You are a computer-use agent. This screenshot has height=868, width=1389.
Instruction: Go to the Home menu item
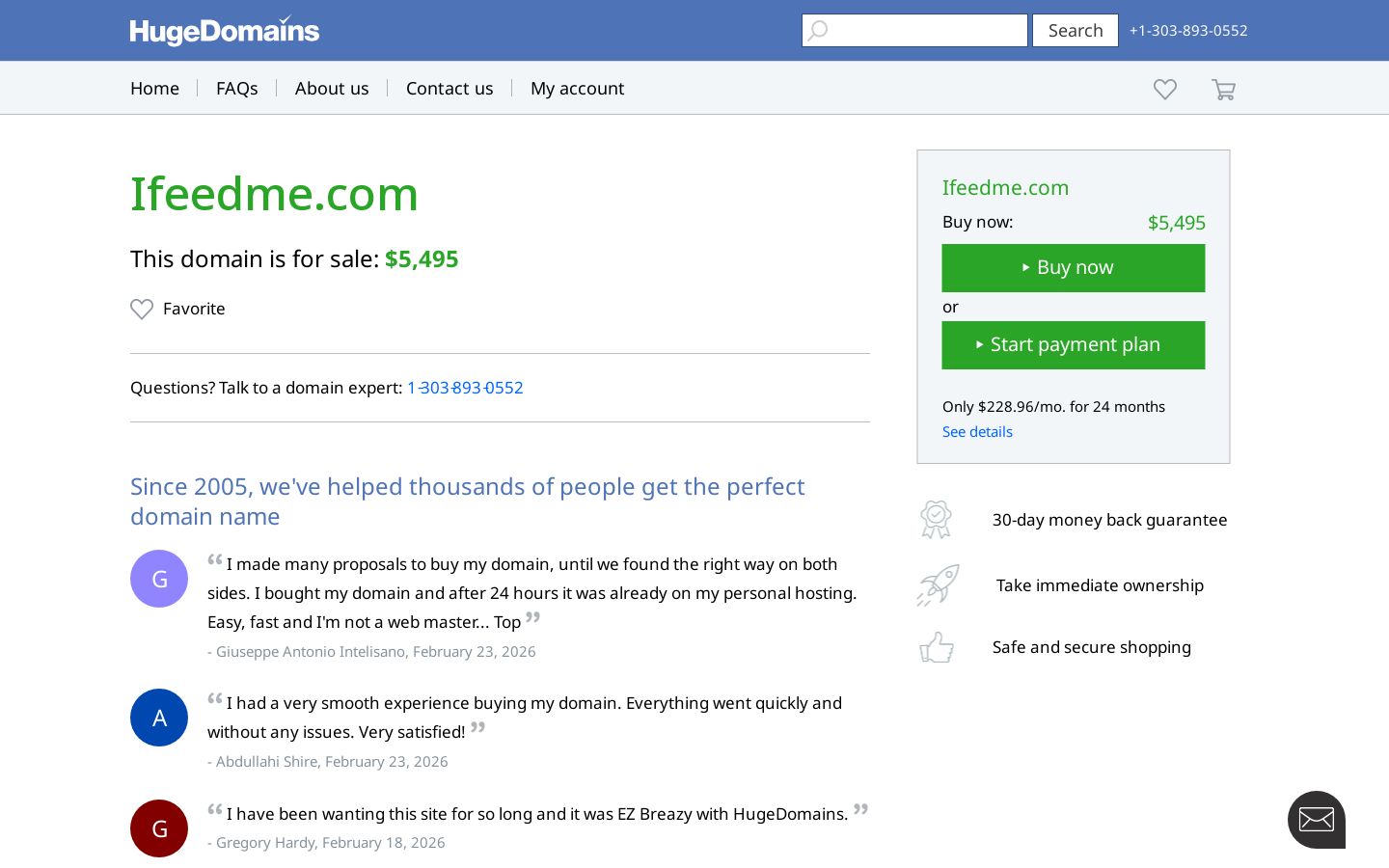[x=154, y=89]
